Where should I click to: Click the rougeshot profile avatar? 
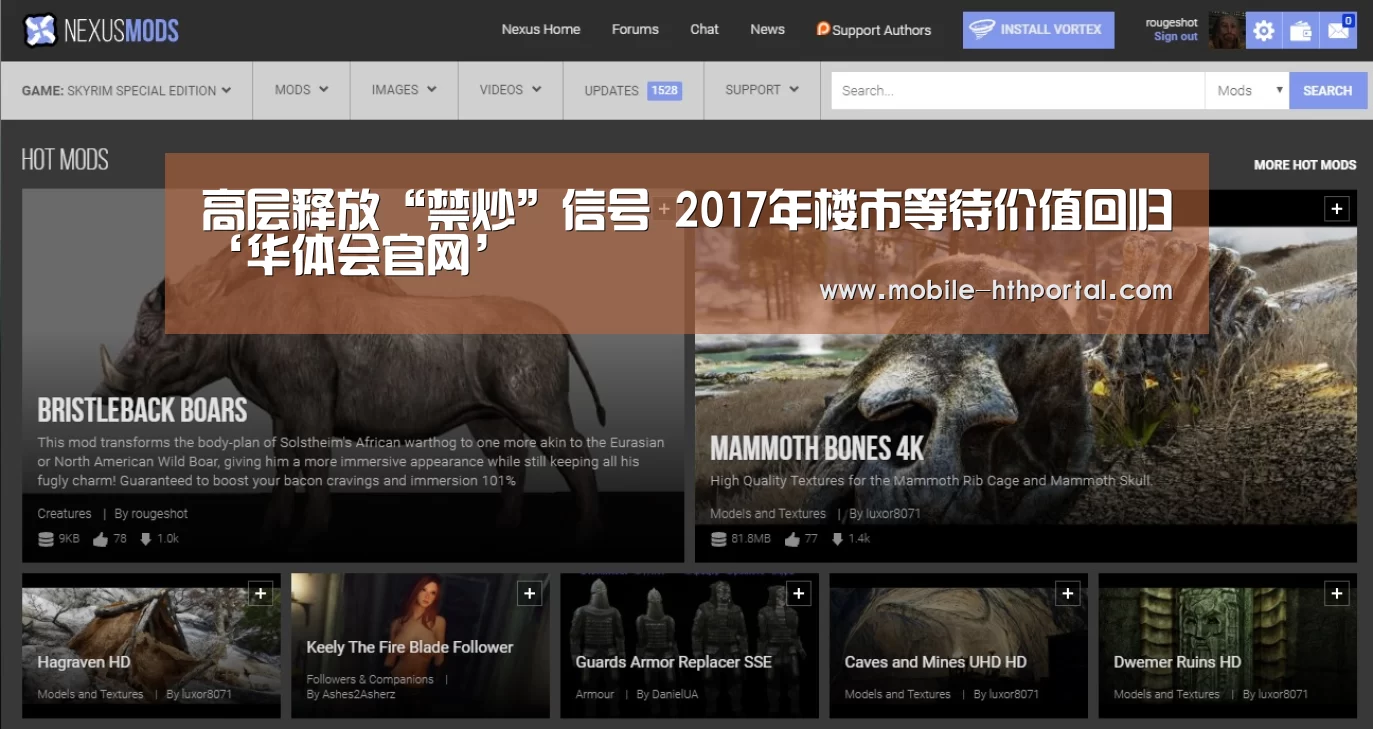(x=1226, y=31)
